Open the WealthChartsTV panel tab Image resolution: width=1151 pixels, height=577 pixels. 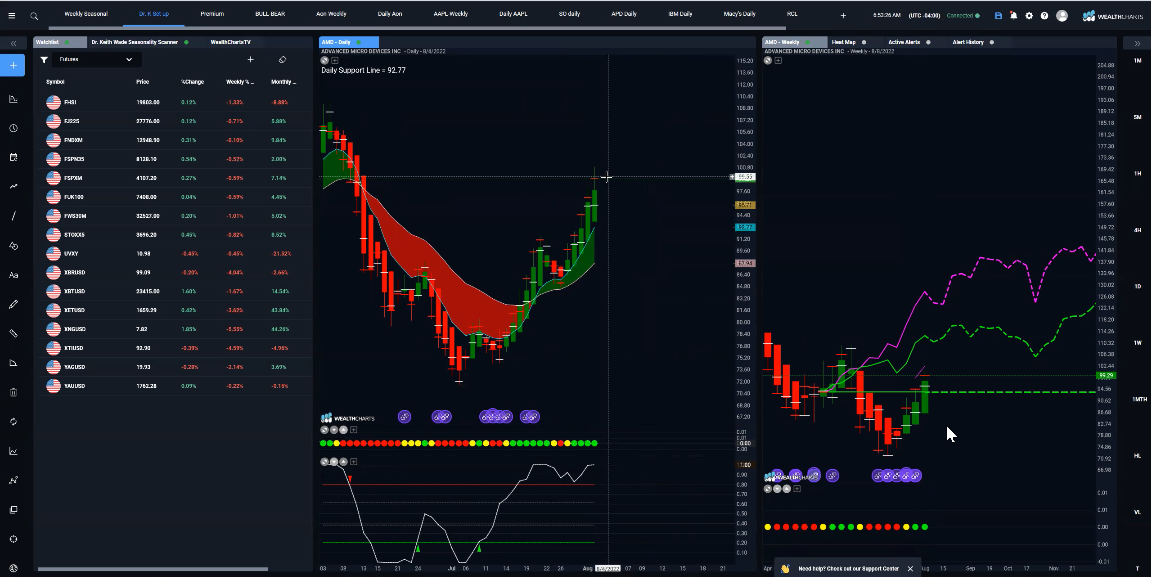click(x=230, y=42)
